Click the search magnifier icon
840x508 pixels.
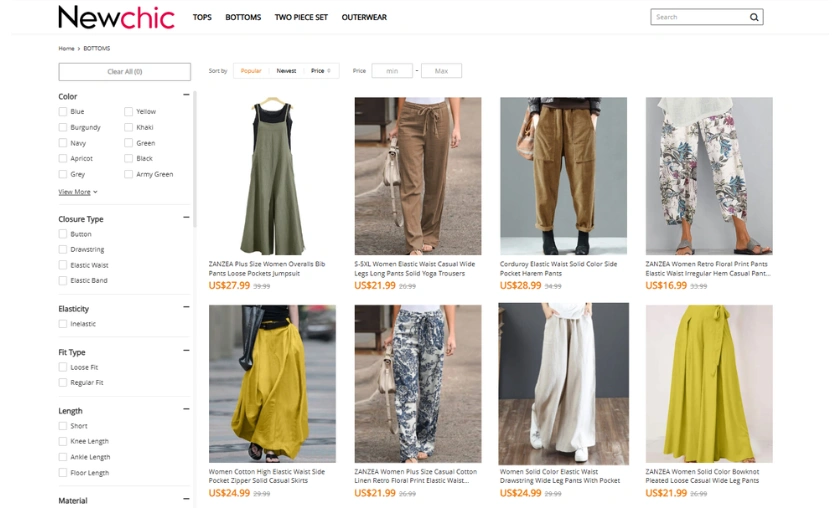pos(754,17)
